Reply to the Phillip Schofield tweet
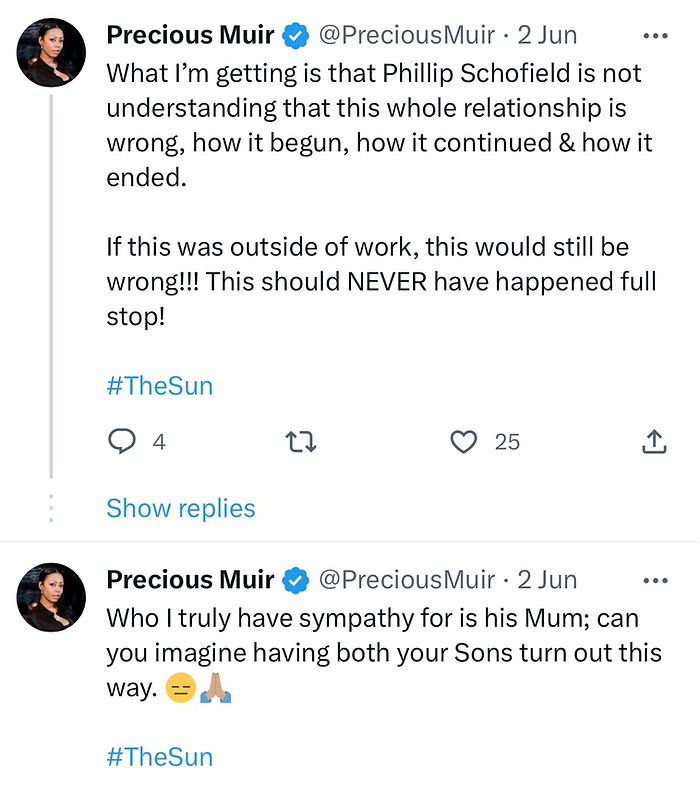Image resolution: width=700 pixels, height=794 pixels. [122, 441]
